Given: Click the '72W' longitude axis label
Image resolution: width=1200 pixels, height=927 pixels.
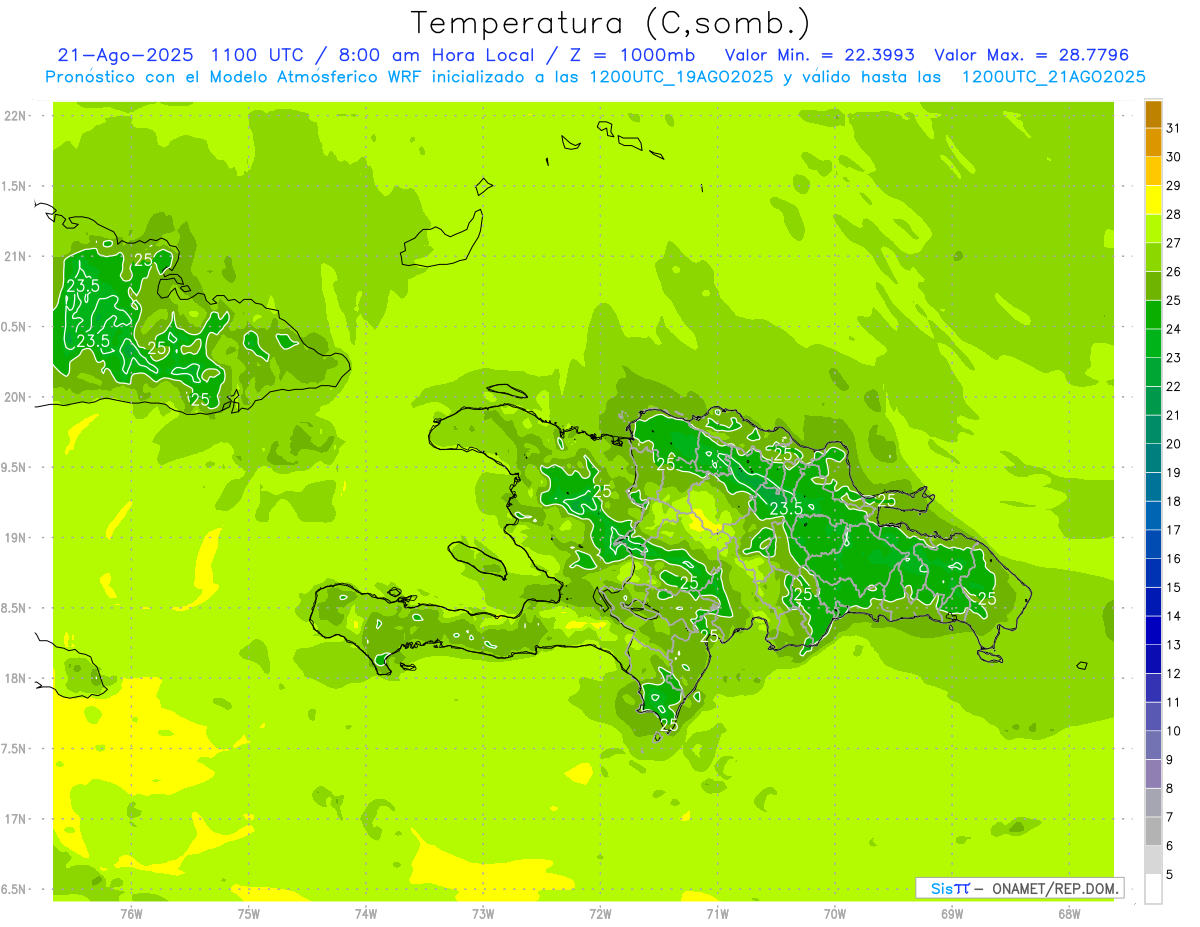Looking at the screenshot, I should [x=600, y=914].
